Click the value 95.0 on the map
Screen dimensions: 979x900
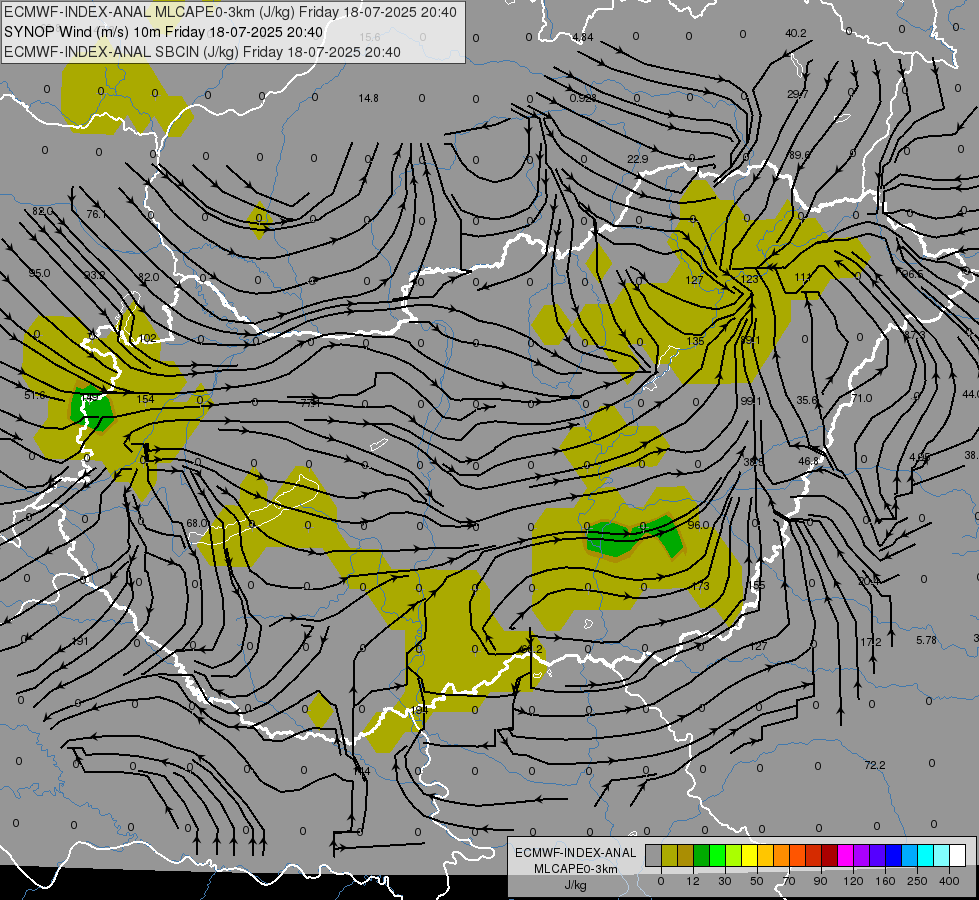point(39,273)
